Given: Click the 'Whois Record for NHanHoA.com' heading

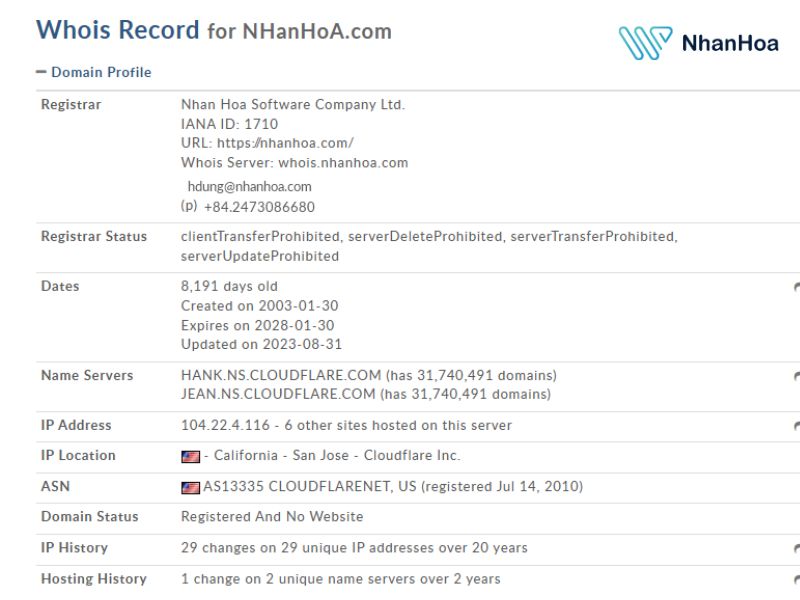Looking at the screenshot, I should coord(214,30).
